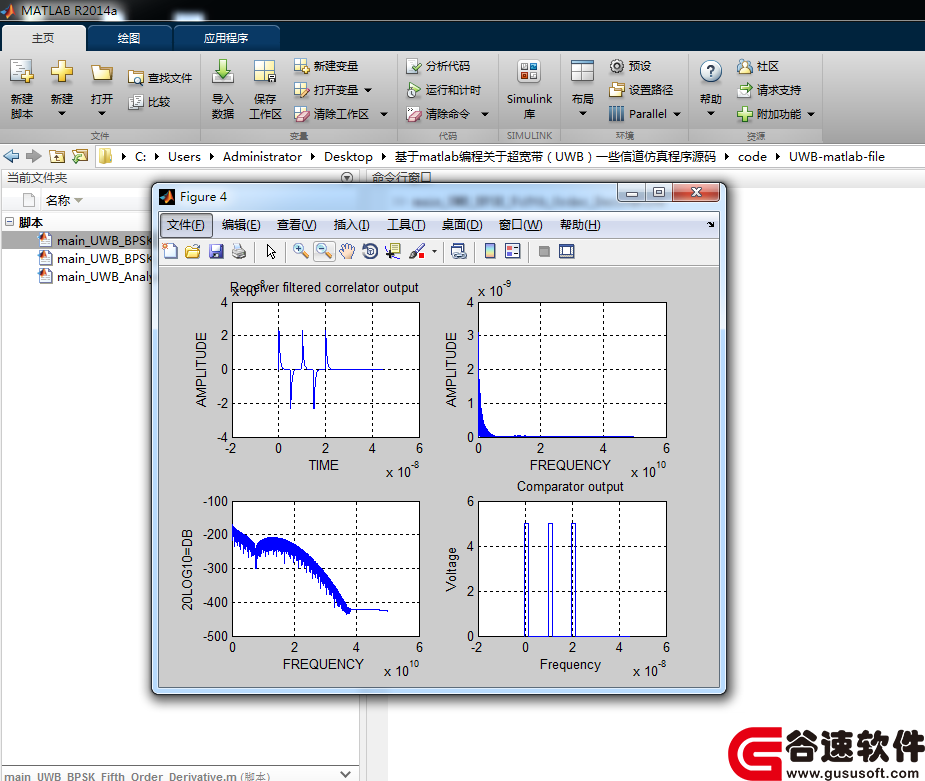
Task: Click Link Plot icon in Figure 4 toolbar
Action: (x=458, y=251)
